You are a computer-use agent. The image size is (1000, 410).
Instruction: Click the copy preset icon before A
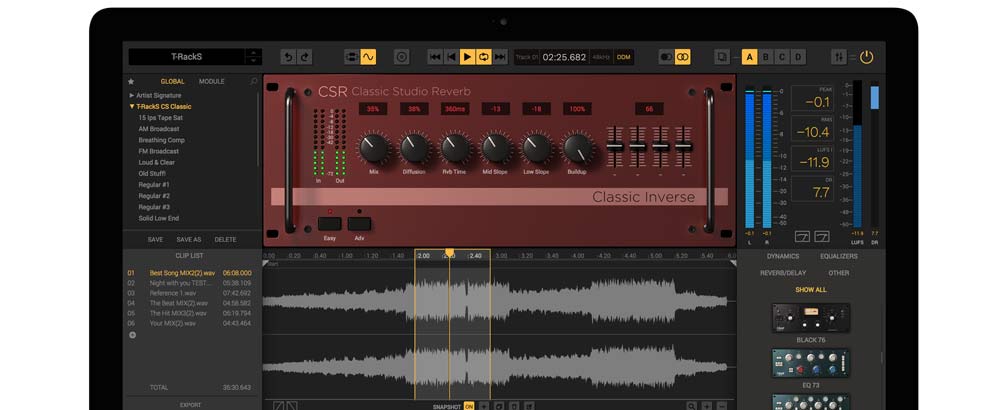(722, 57)
